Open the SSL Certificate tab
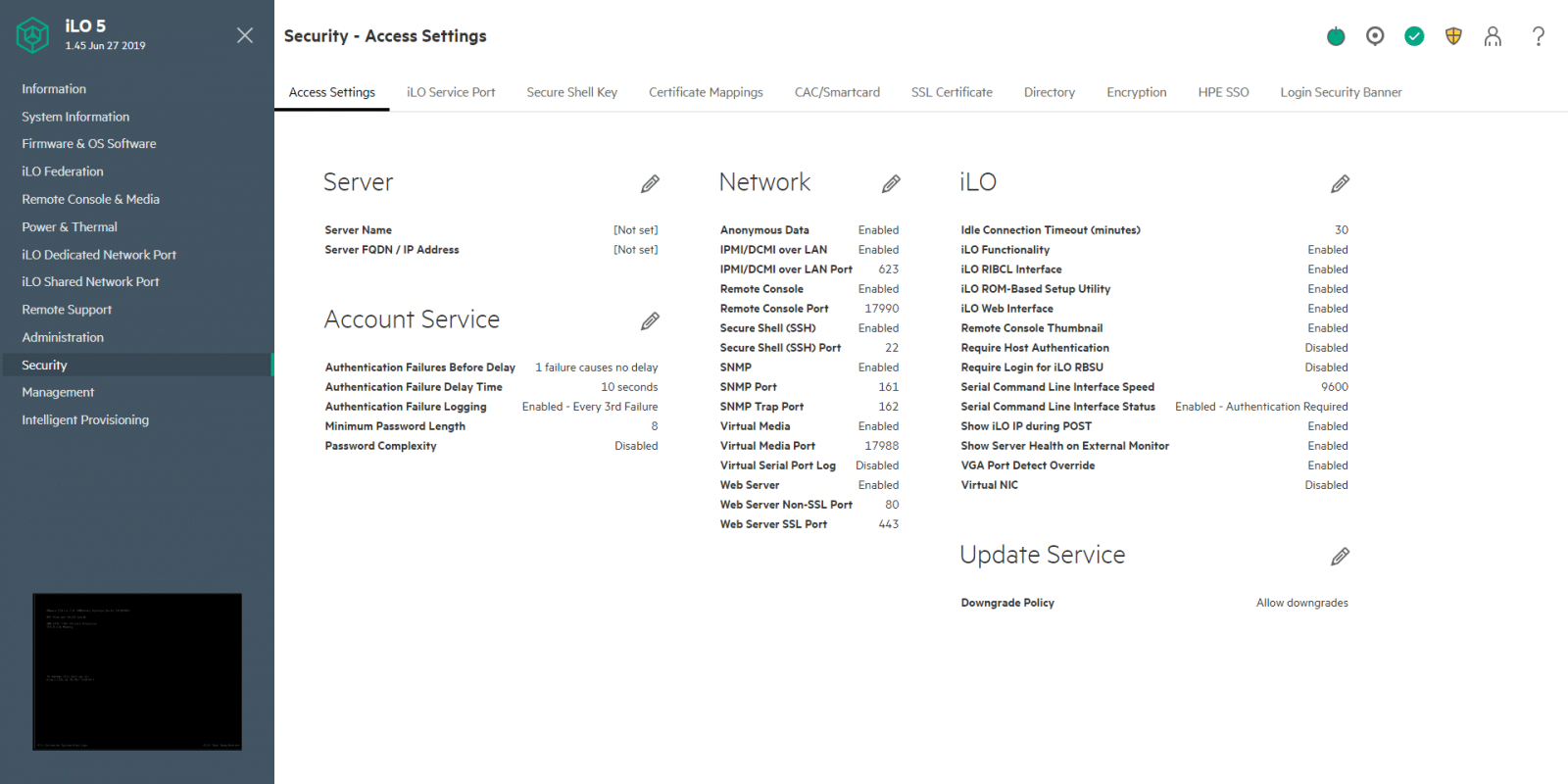 click(x=952, y=92)
